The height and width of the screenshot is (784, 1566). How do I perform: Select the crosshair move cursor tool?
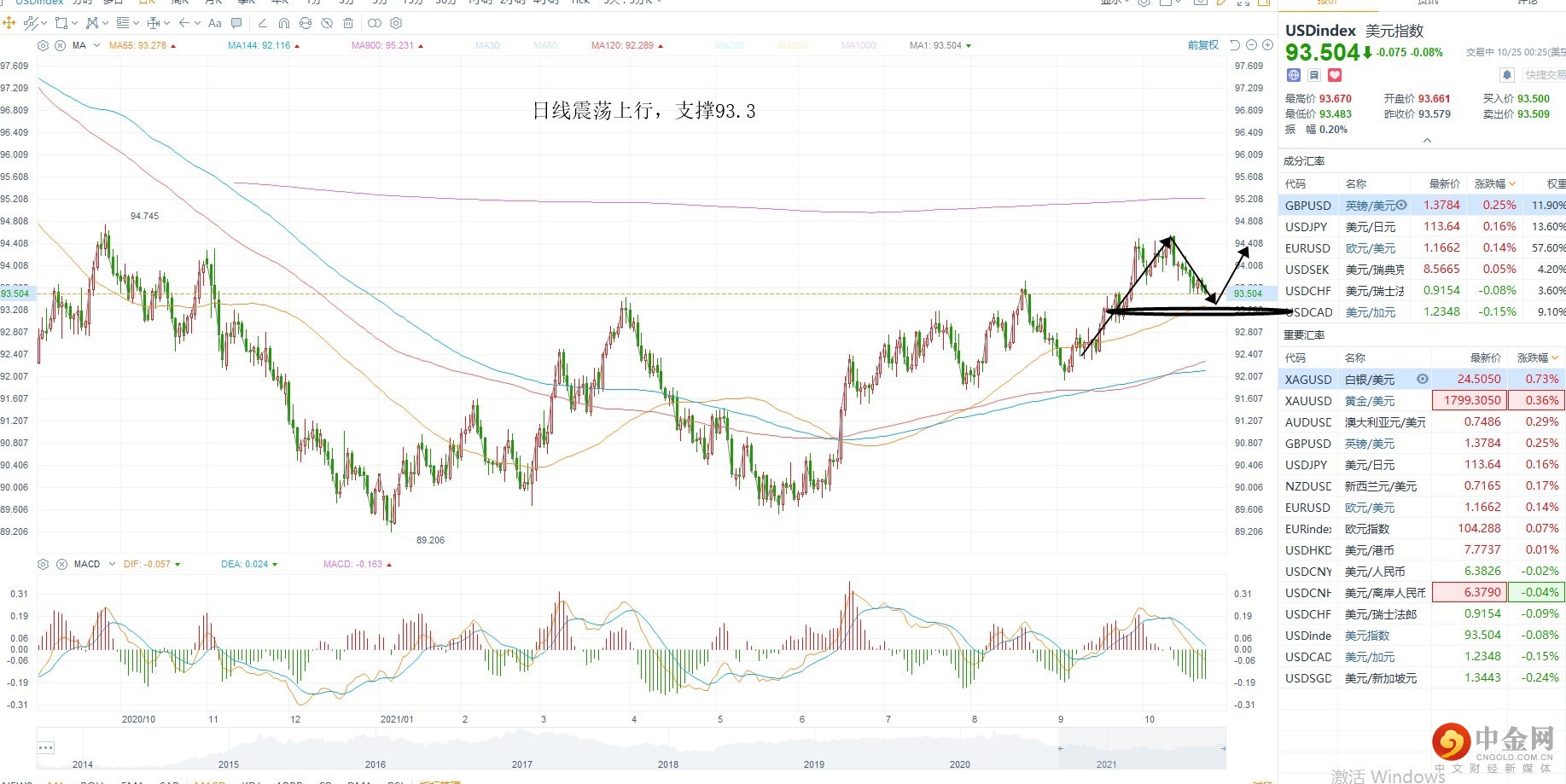(x=10, y=23)
